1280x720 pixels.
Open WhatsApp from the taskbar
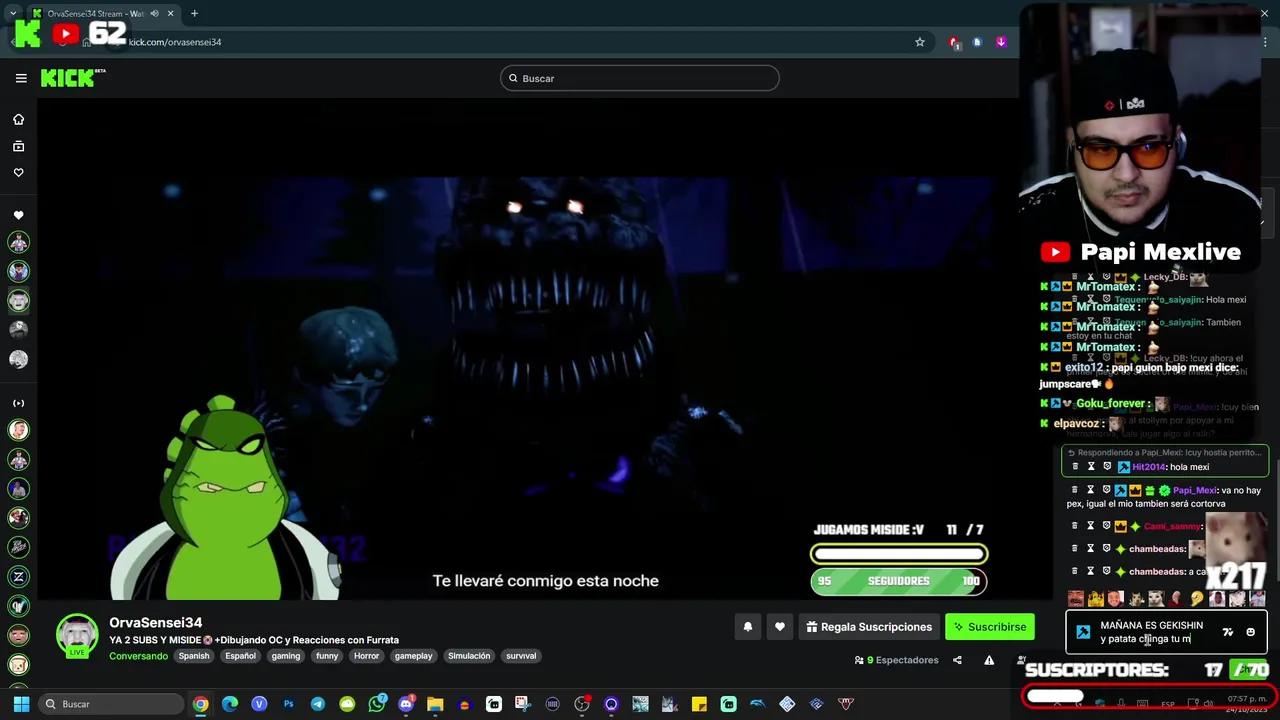pos(376,704)
